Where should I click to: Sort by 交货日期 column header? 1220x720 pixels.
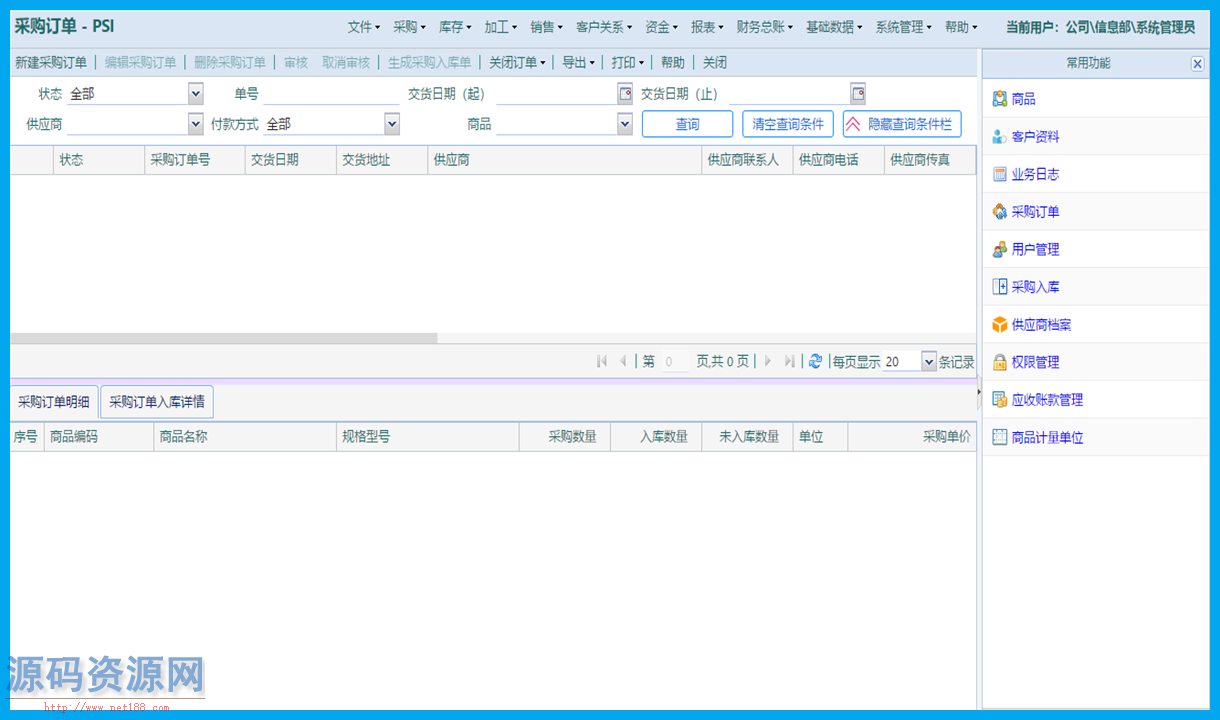pyautogui.click(x=291, y=160)
